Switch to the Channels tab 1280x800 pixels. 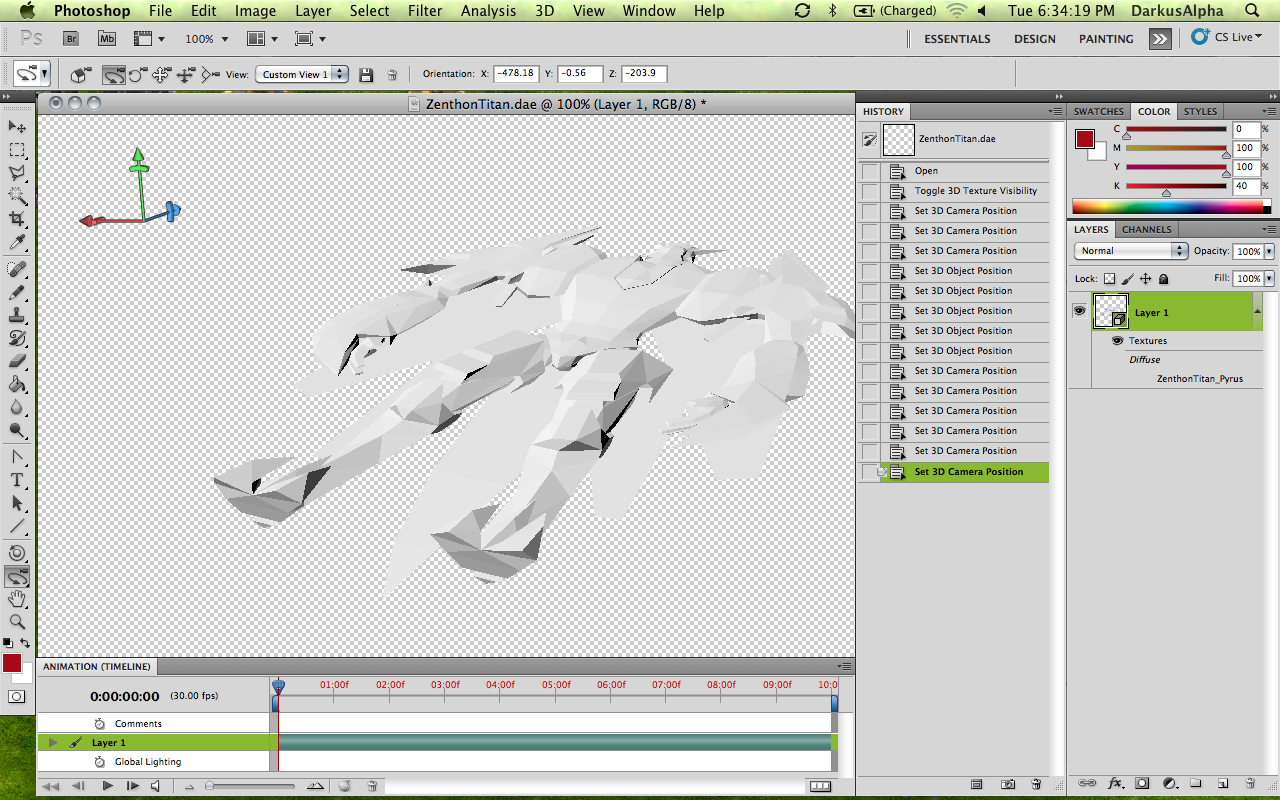pos(1146,230)
